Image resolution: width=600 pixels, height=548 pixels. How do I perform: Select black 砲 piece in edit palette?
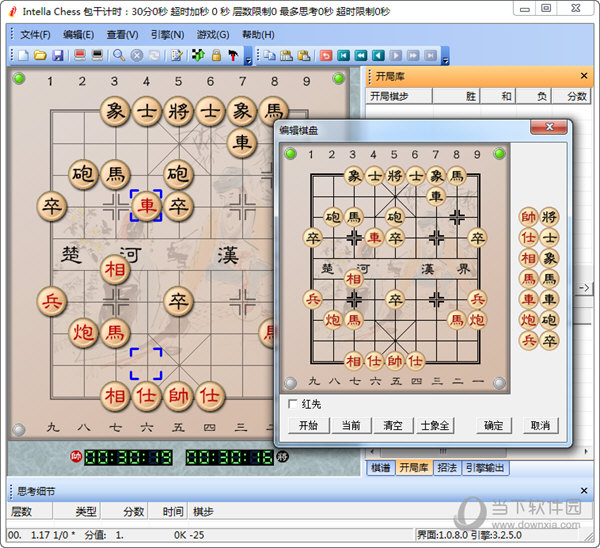[549, 320]
